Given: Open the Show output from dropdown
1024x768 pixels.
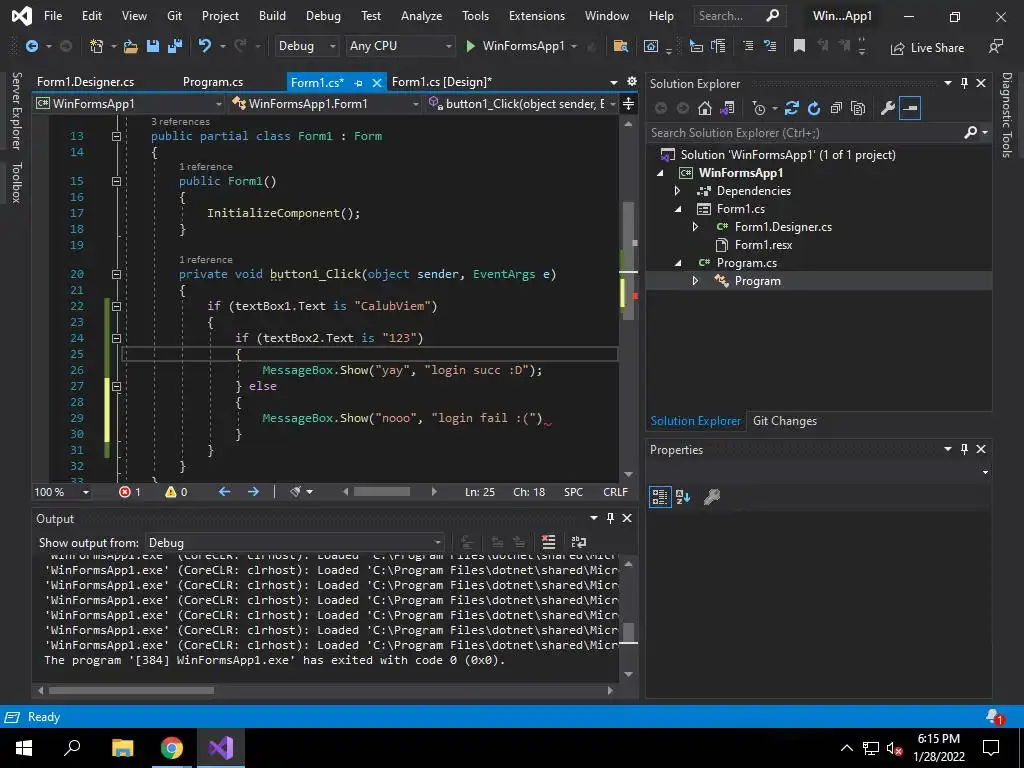Looking at the screenshot, I should tap(295, 543).
